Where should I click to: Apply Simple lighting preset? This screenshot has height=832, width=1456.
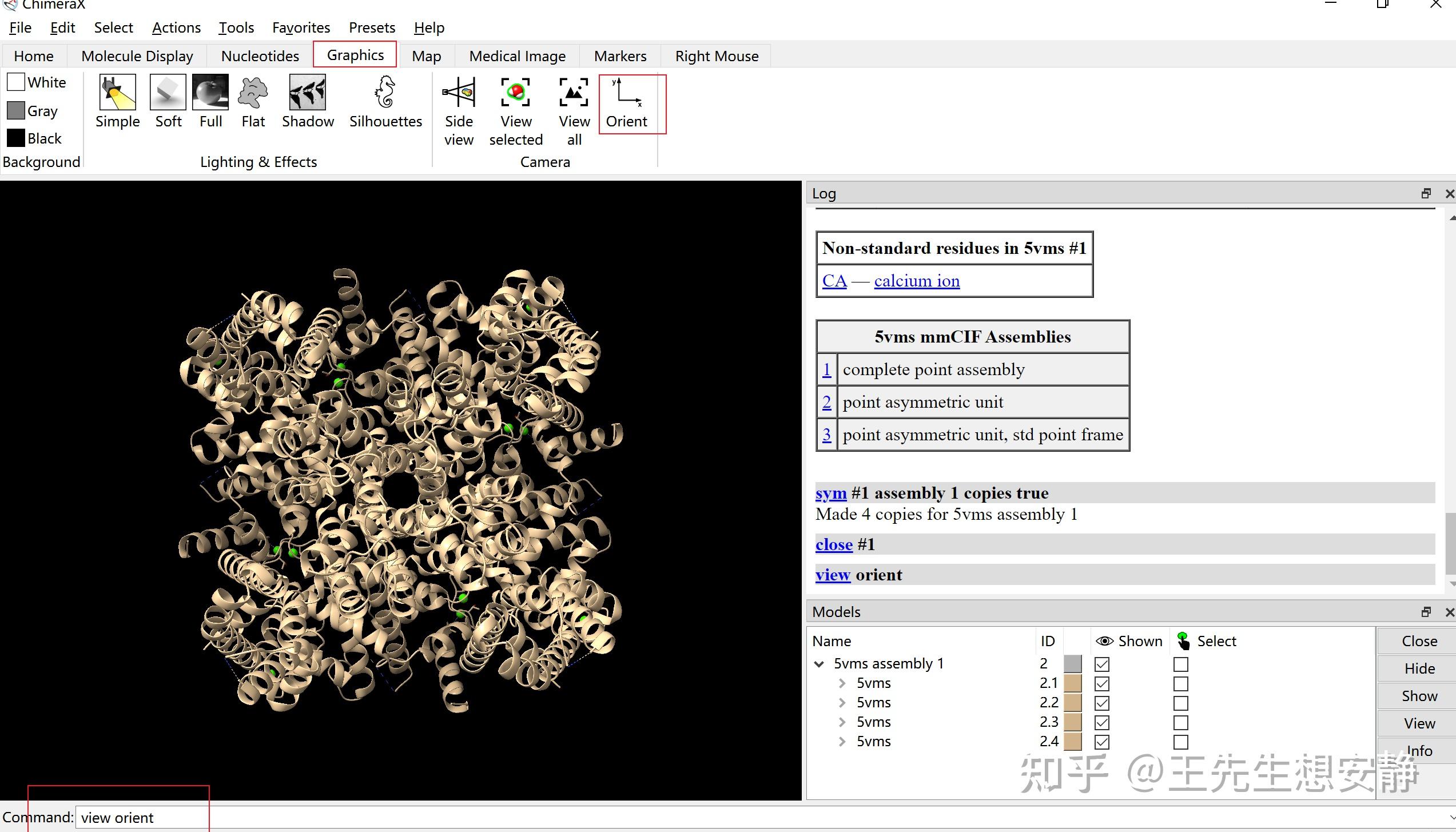(117, 92)
